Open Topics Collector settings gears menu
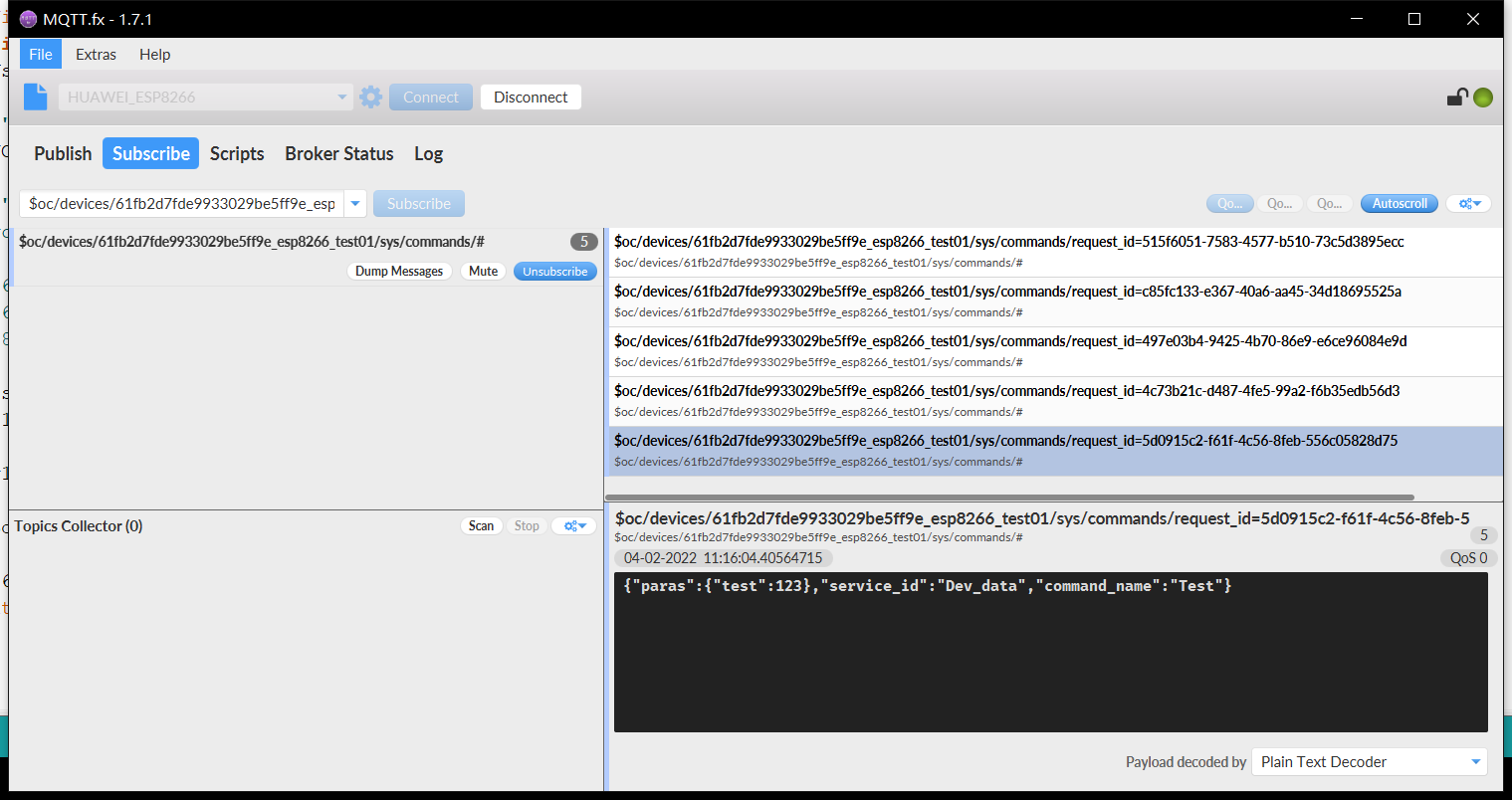 [x=575, y=526]
